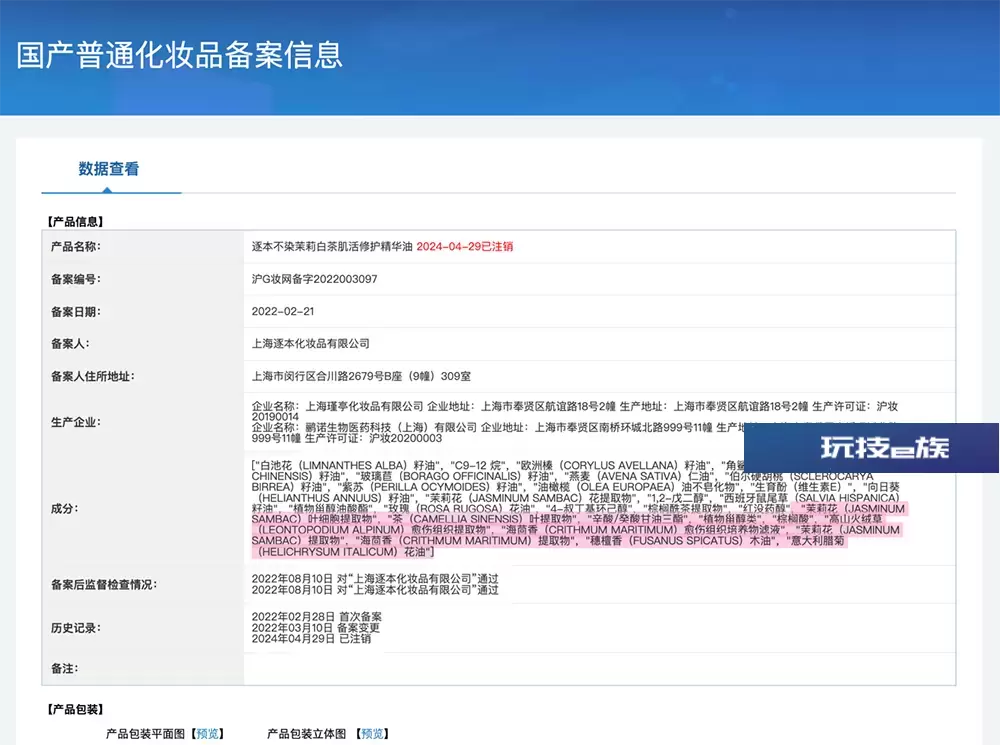
Task: Click the red notice 2024-04-29已注销
Action: click(x=465, y=246)
